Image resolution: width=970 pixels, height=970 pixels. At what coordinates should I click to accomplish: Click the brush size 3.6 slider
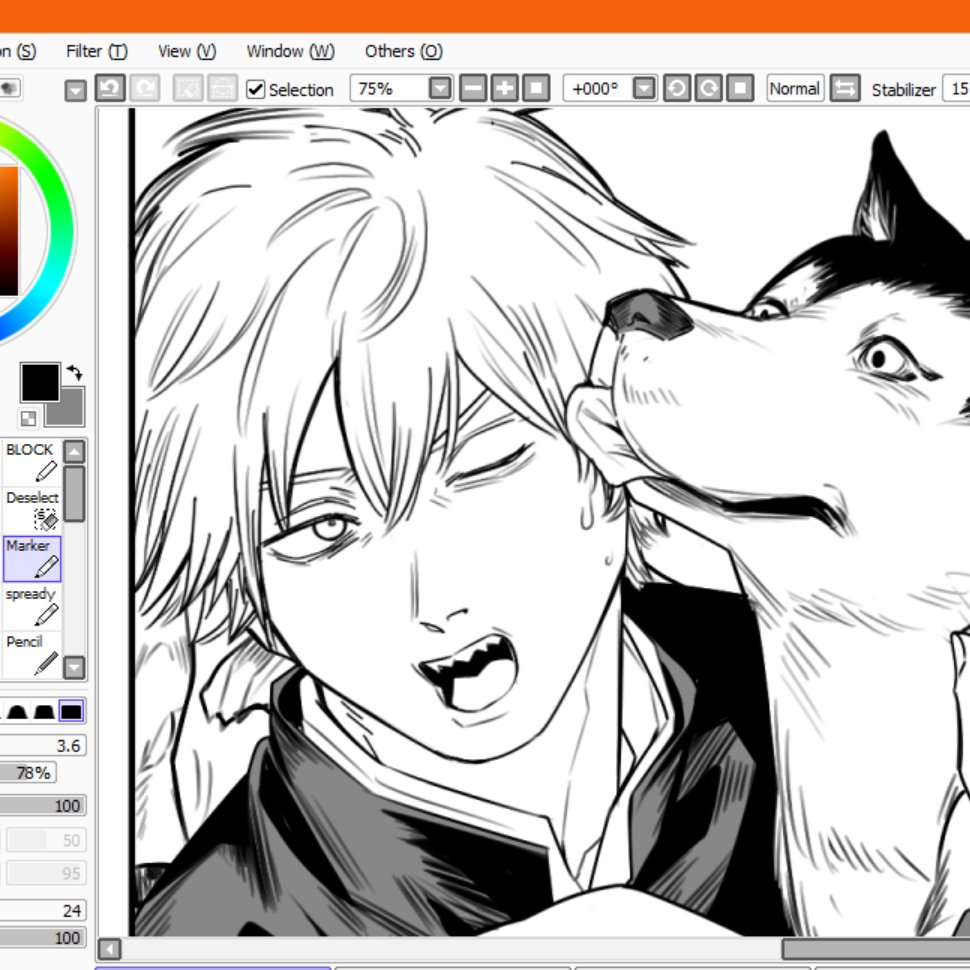coord(43,745)
